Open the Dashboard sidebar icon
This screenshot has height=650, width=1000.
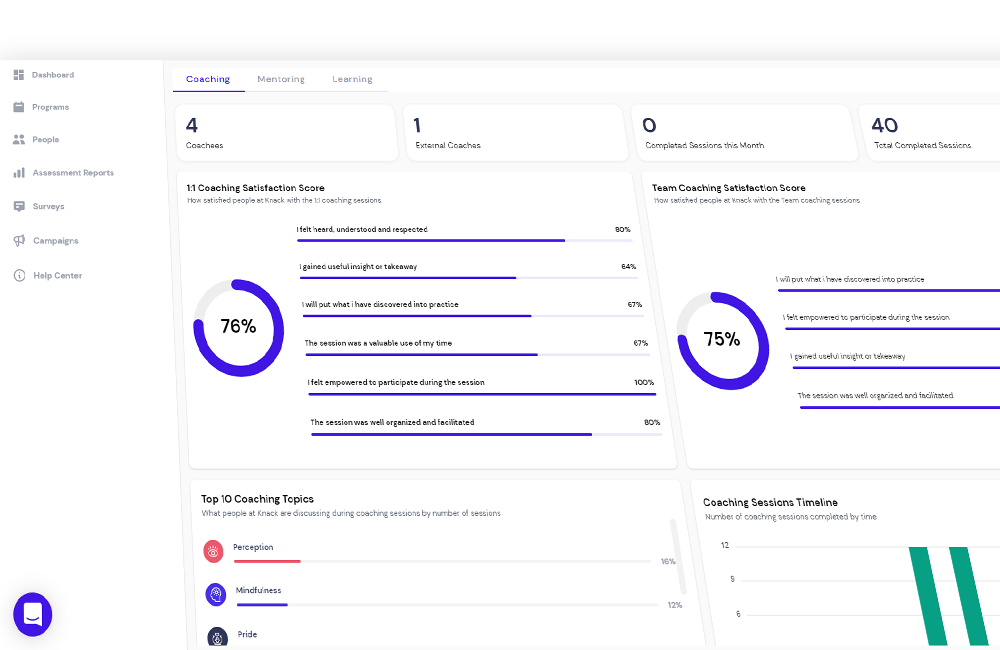18,75
